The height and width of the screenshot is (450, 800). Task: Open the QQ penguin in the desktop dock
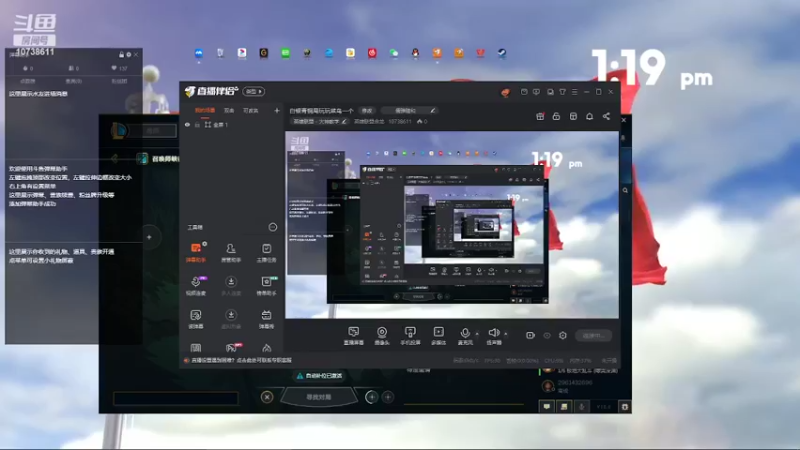point(415,53)
